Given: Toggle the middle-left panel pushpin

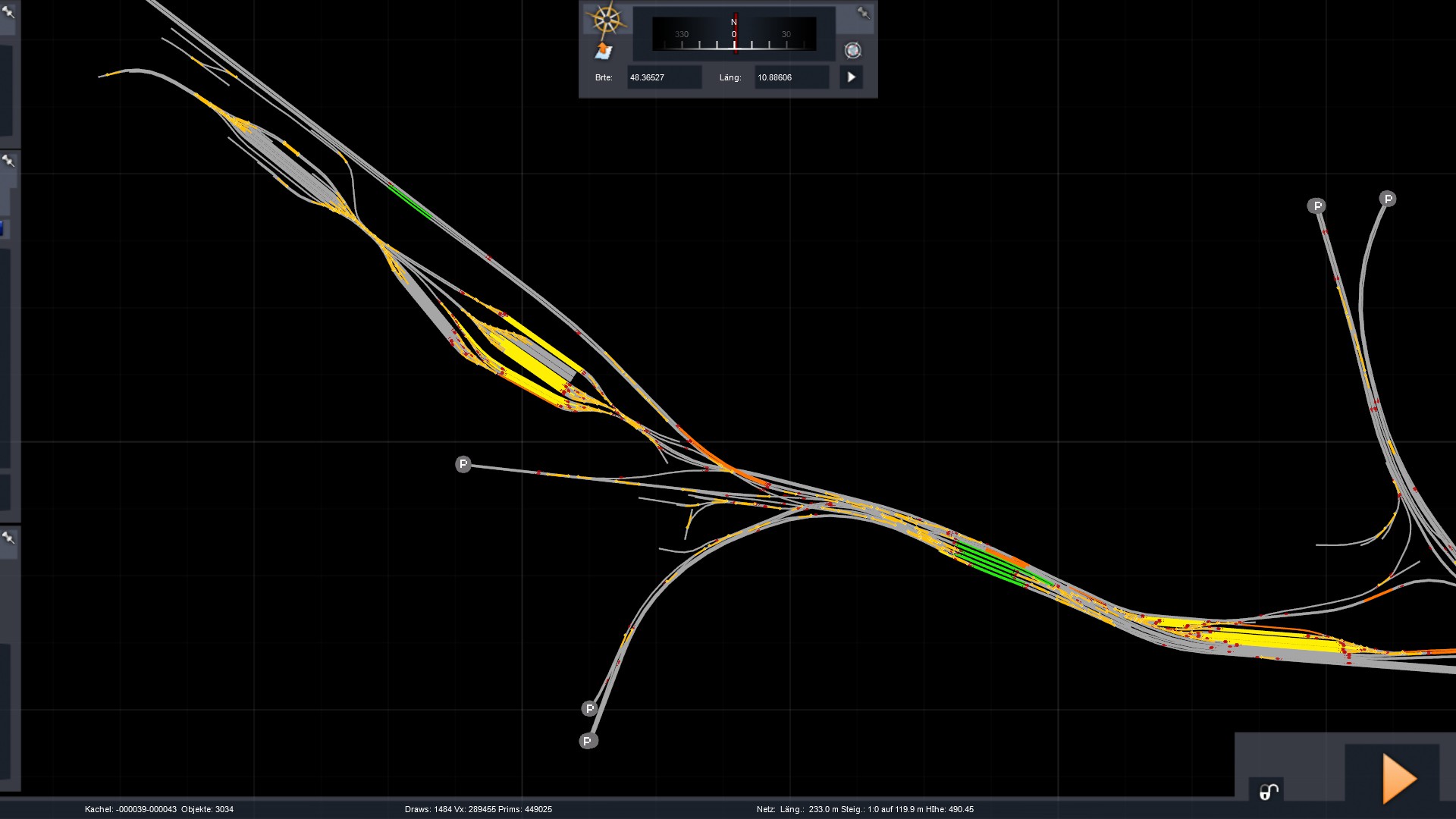Looking at the screenshot, I should 8,161.
